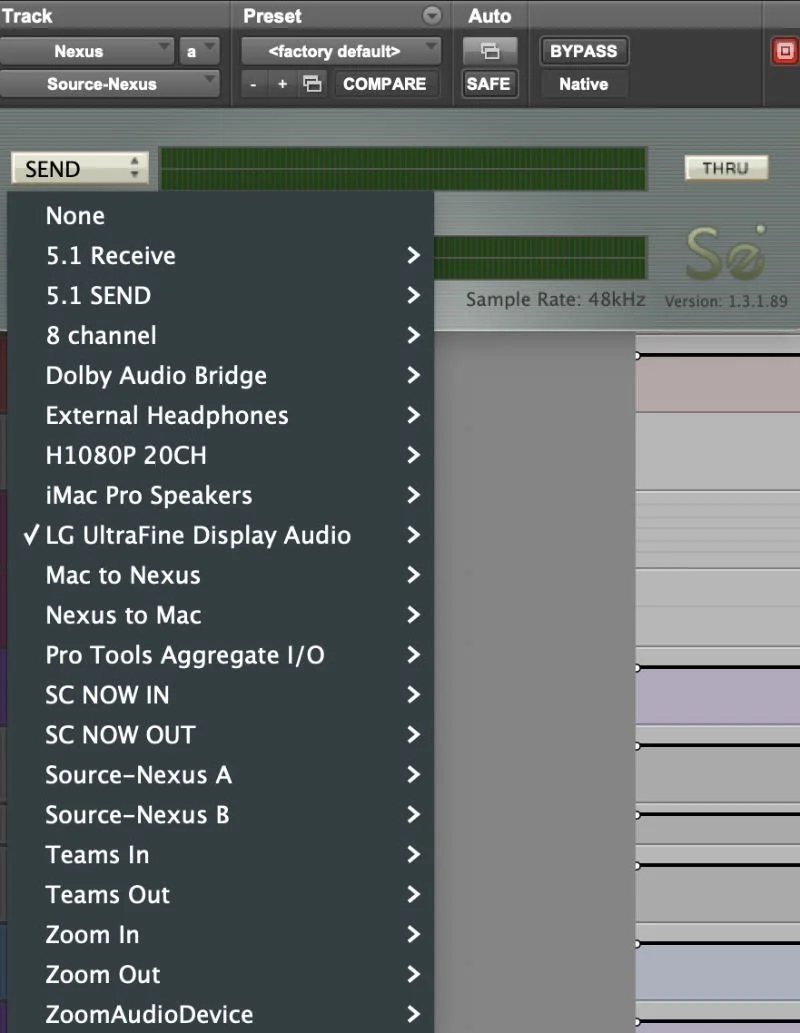800x1033 pixels.
Task: Select 8 channel menu entry
Action: click(221, 335)
